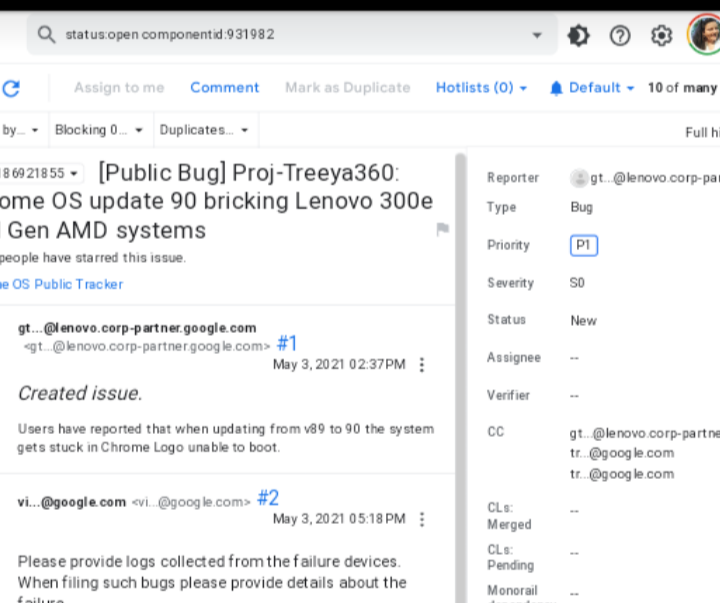Expand the Blocking 0 dropdown

pos(98,130)
